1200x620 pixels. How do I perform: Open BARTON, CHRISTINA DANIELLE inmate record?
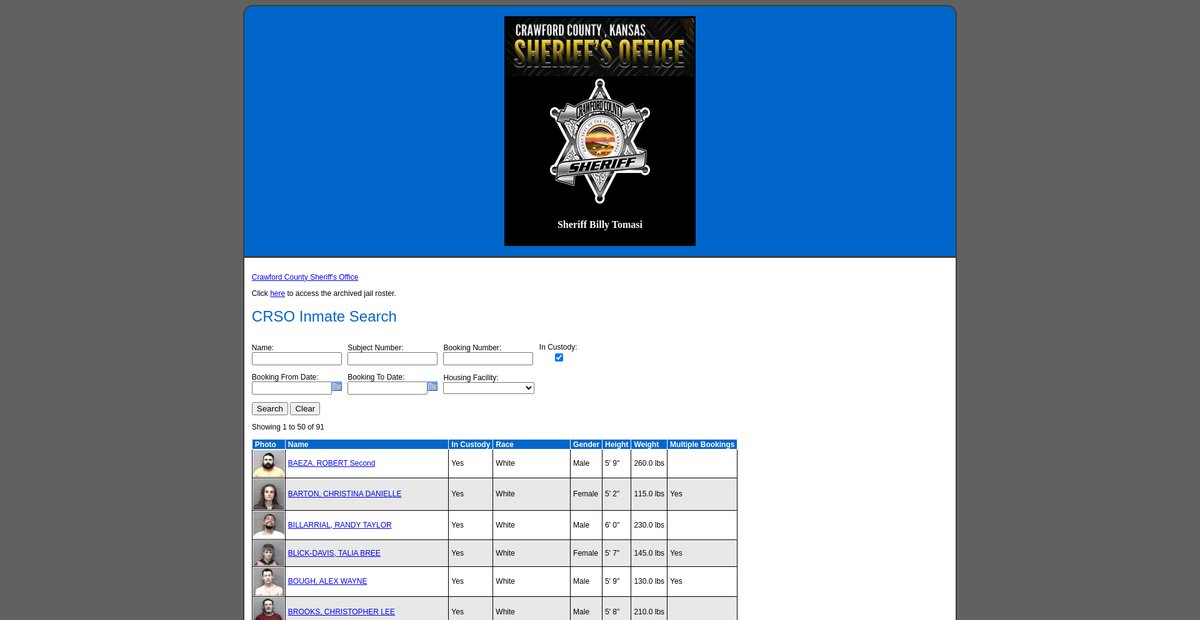(x=345, y=494)
